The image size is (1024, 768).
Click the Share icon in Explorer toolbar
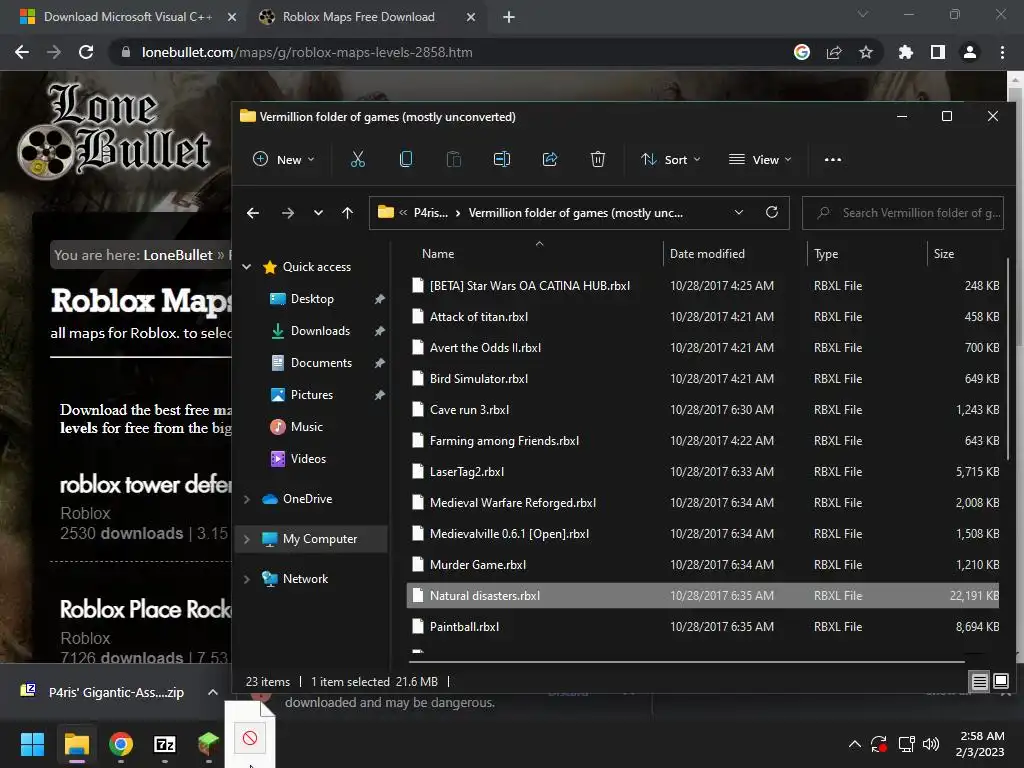[550, 159]
